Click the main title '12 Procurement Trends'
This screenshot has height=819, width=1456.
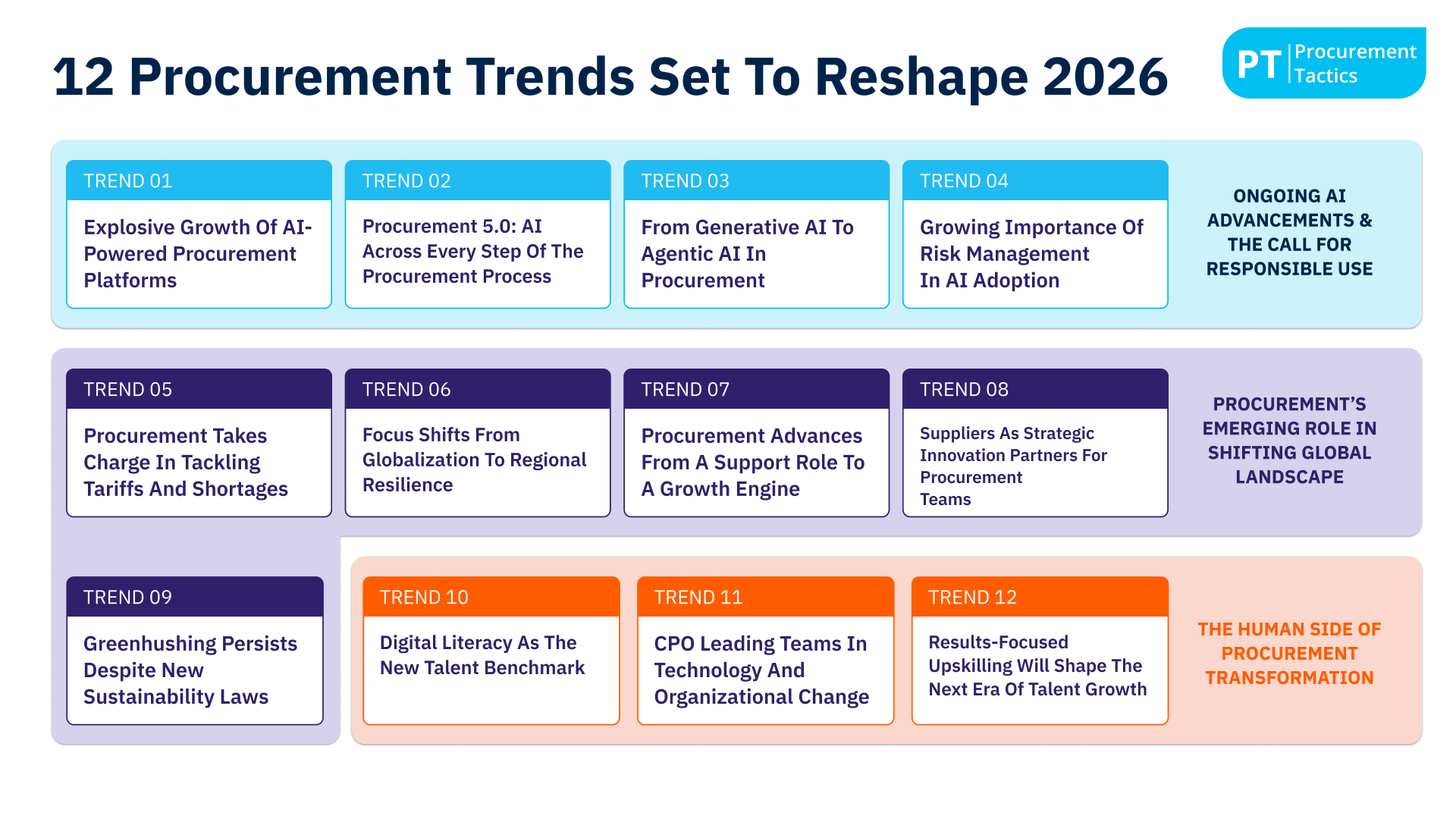[x=610, y=77]
